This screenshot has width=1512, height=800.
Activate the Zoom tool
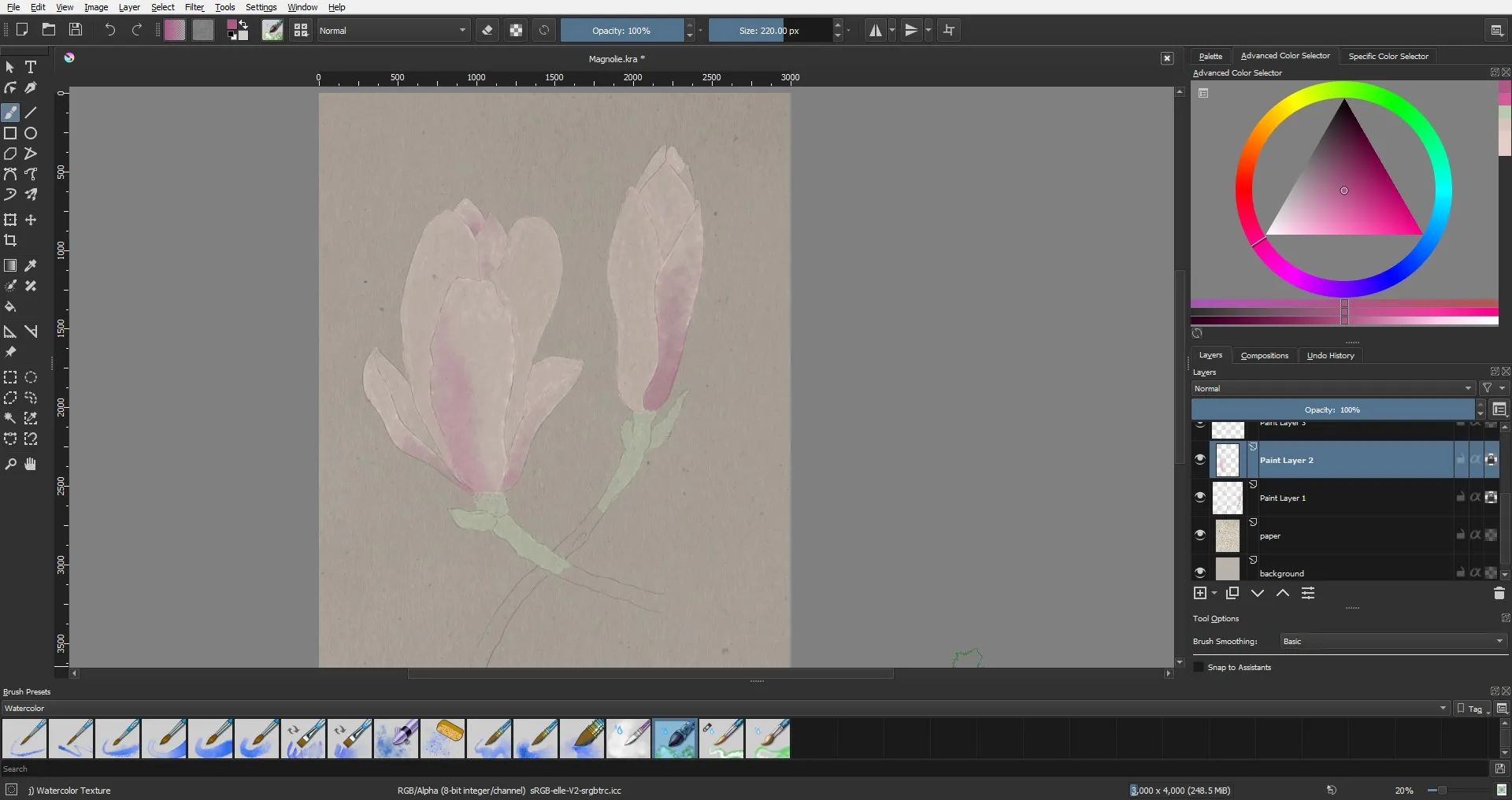pos(10,465)
